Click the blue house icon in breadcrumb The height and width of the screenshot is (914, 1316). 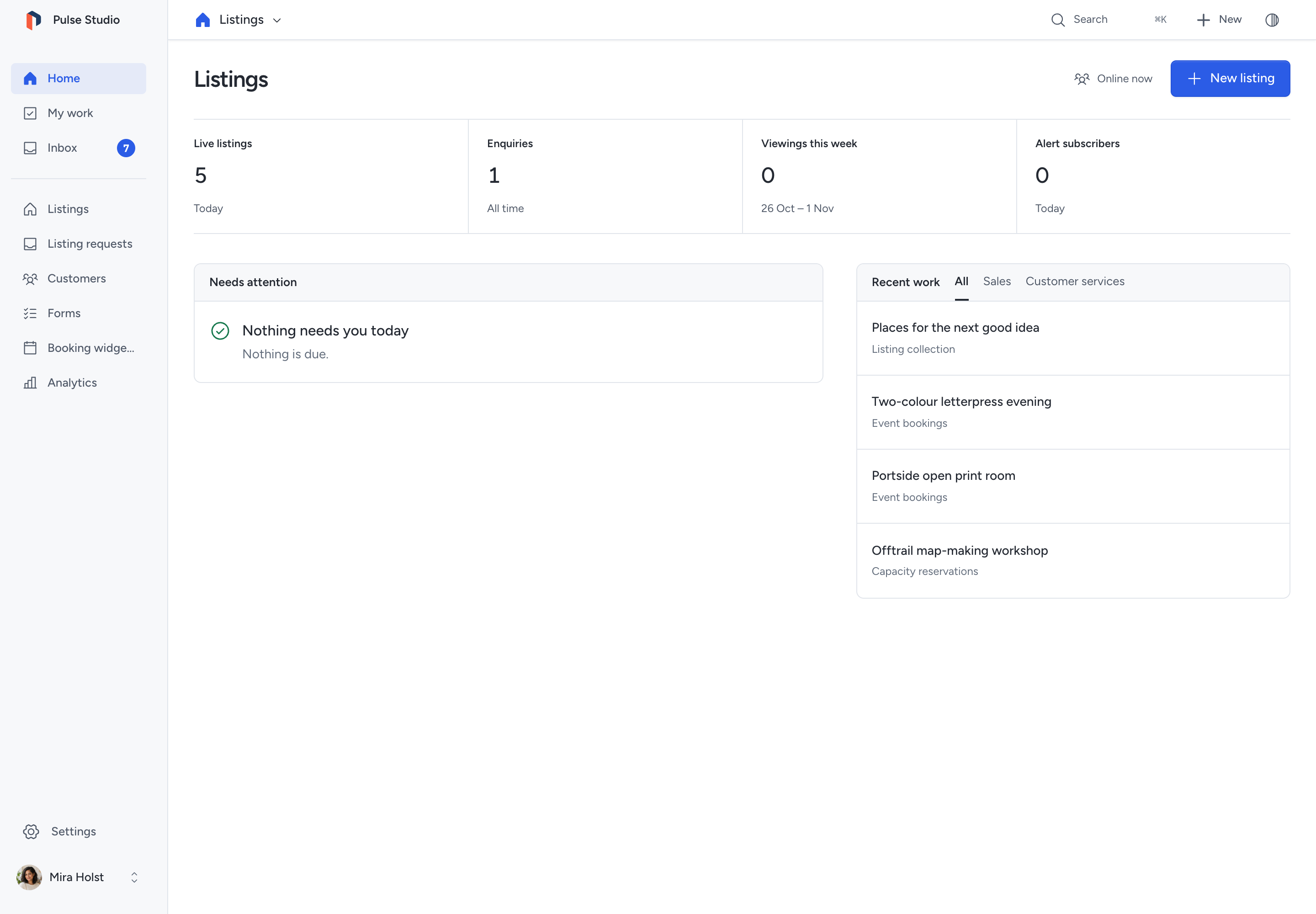(203, 20)
